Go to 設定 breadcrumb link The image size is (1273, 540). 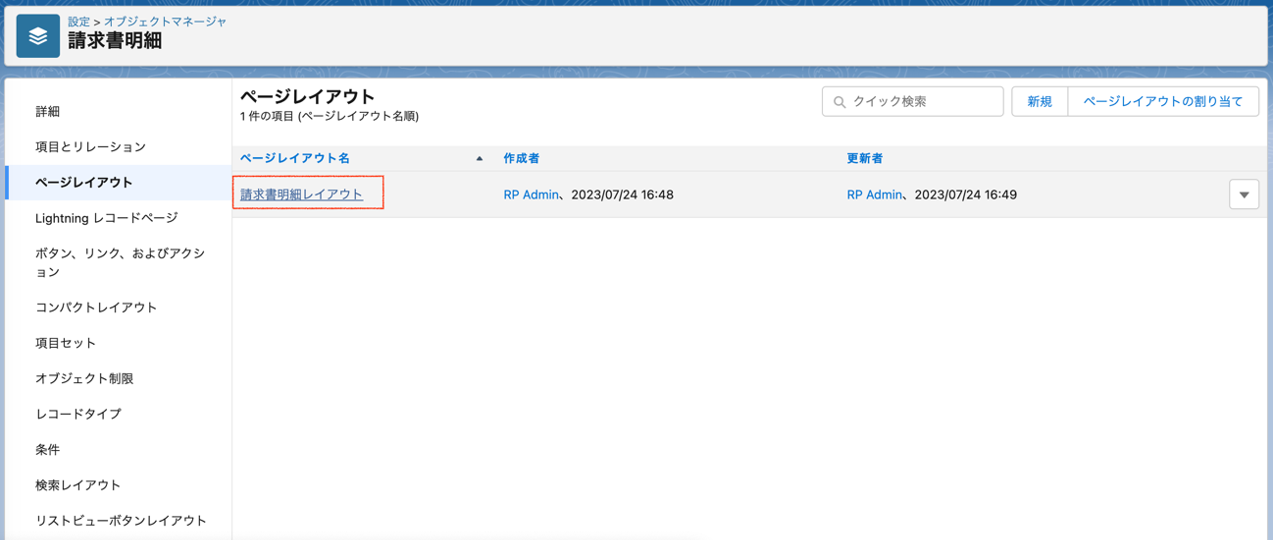point(79,21)
